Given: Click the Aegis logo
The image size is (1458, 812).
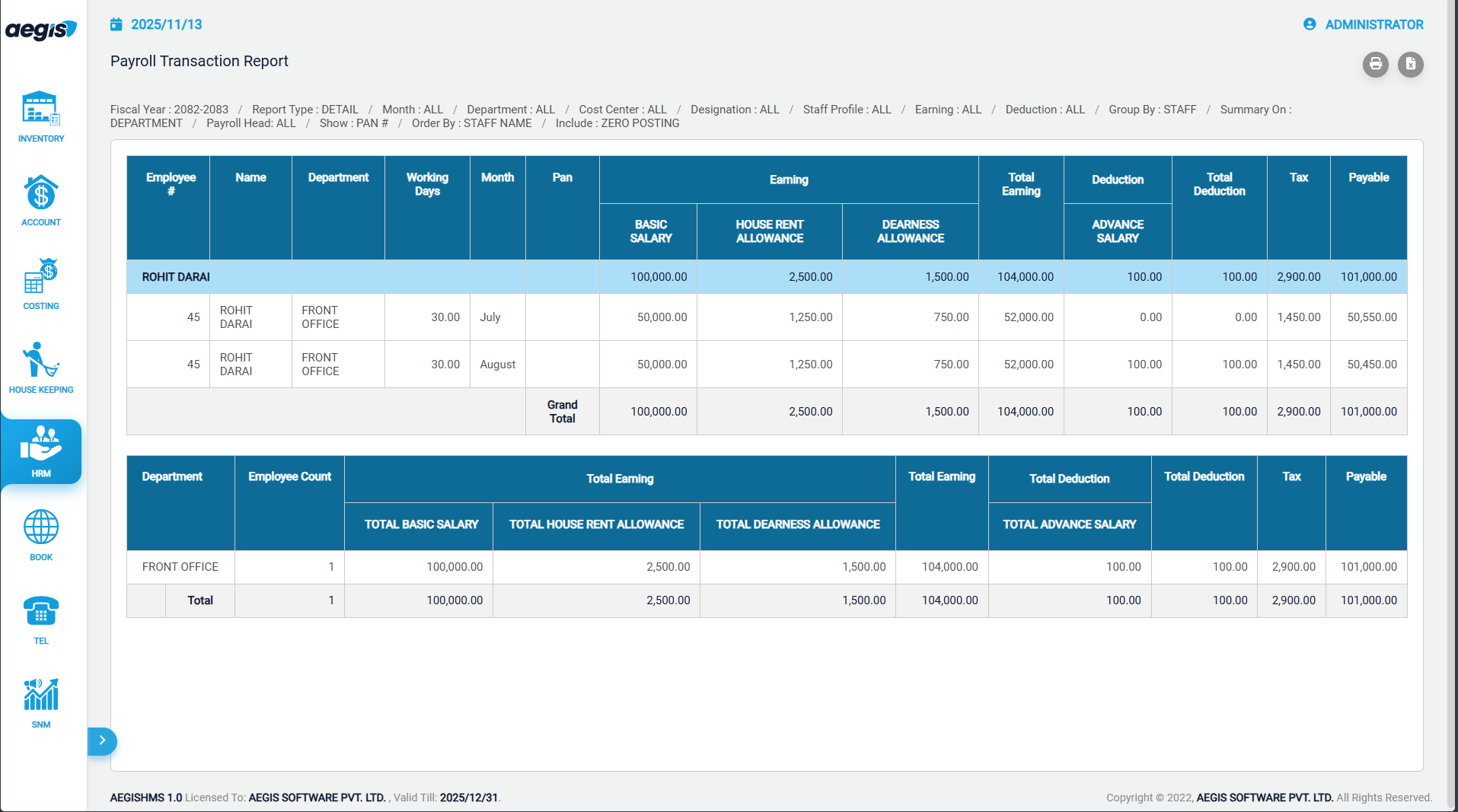Looking at the screenshot, I should [41, 30].
